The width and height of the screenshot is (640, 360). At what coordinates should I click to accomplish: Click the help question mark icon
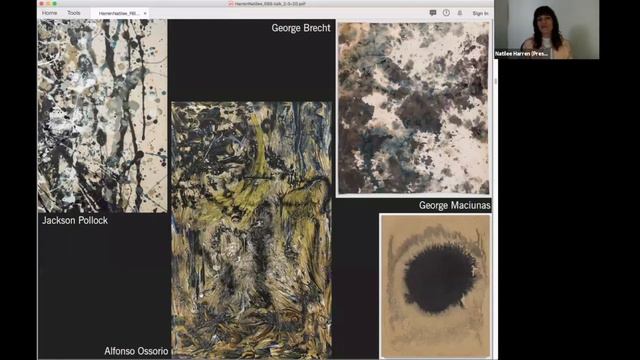[x=446, y=13]
